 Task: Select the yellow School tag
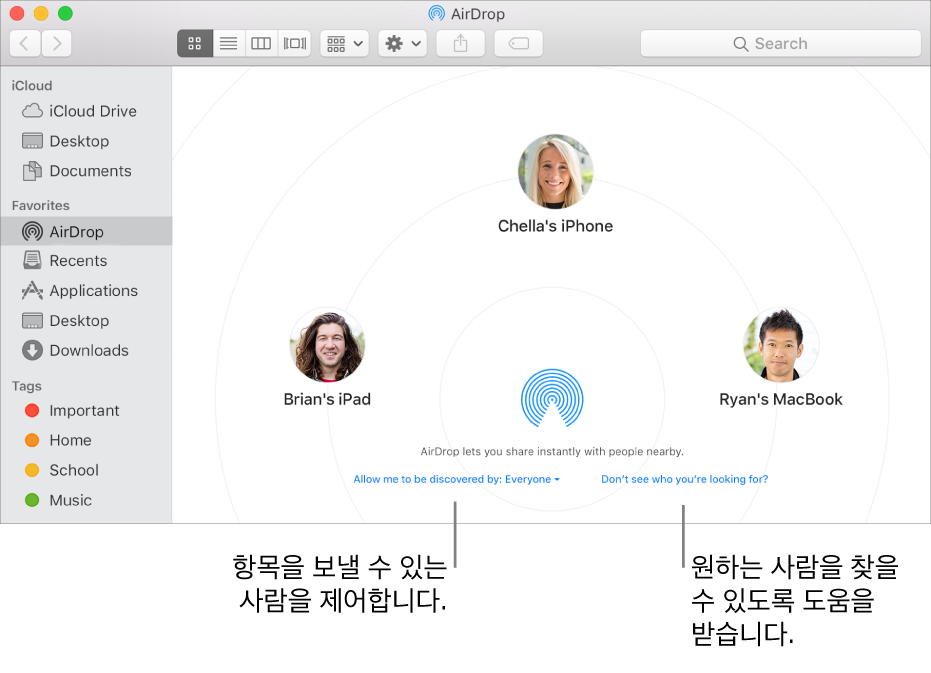(86, 470)
